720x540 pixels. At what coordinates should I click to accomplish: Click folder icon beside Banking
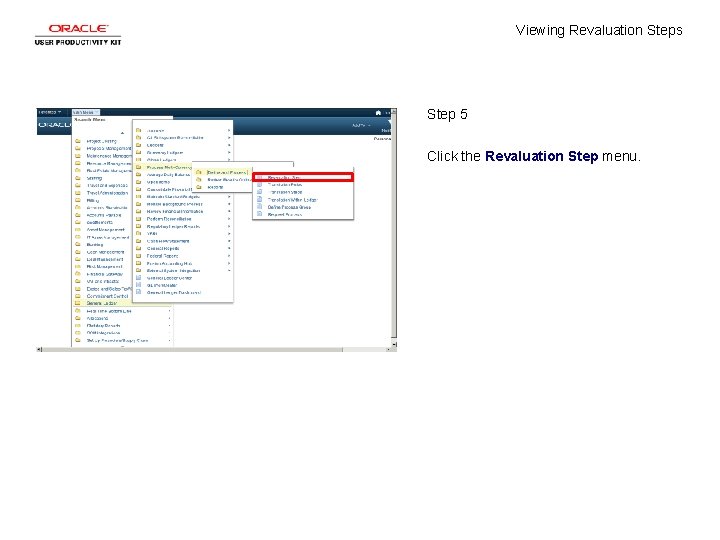[x=78, y=244]
